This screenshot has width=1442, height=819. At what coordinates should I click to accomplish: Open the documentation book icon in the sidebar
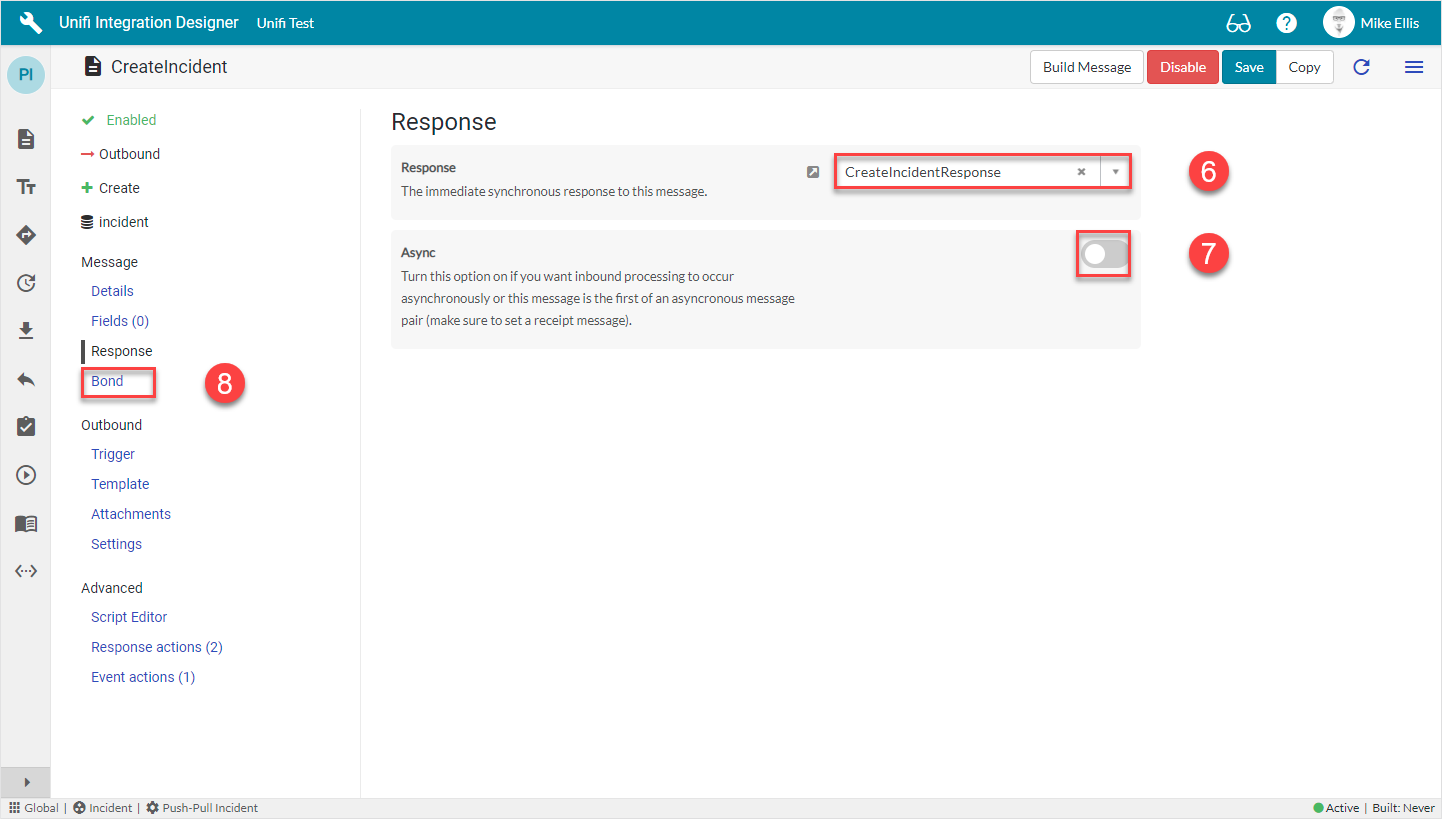pos(25,523)
